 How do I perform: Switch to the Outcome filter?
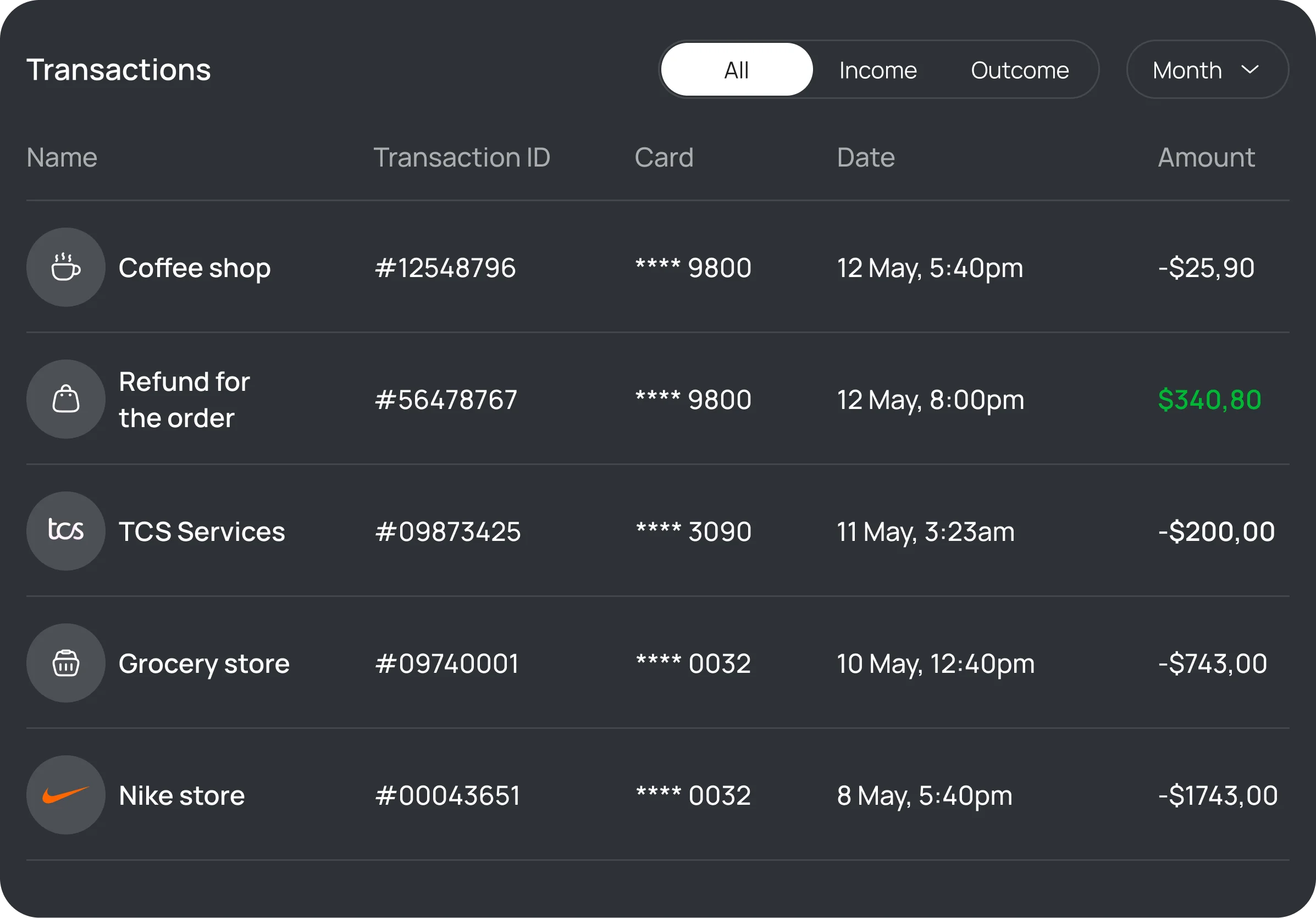point(1020,69)
